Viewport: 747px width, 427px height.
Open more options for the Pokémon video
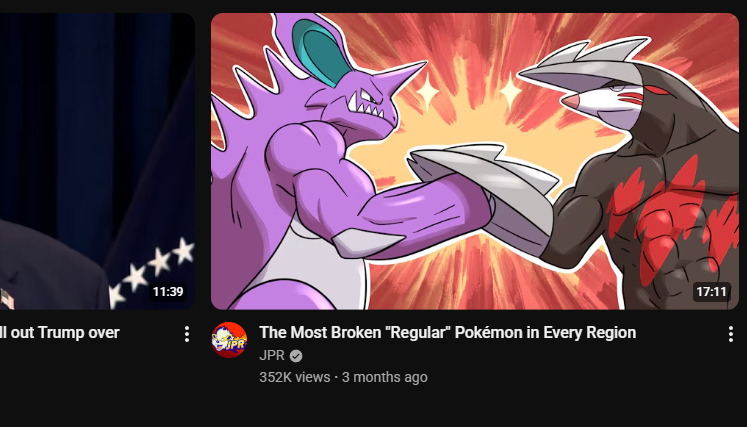(x=730, y=334)
